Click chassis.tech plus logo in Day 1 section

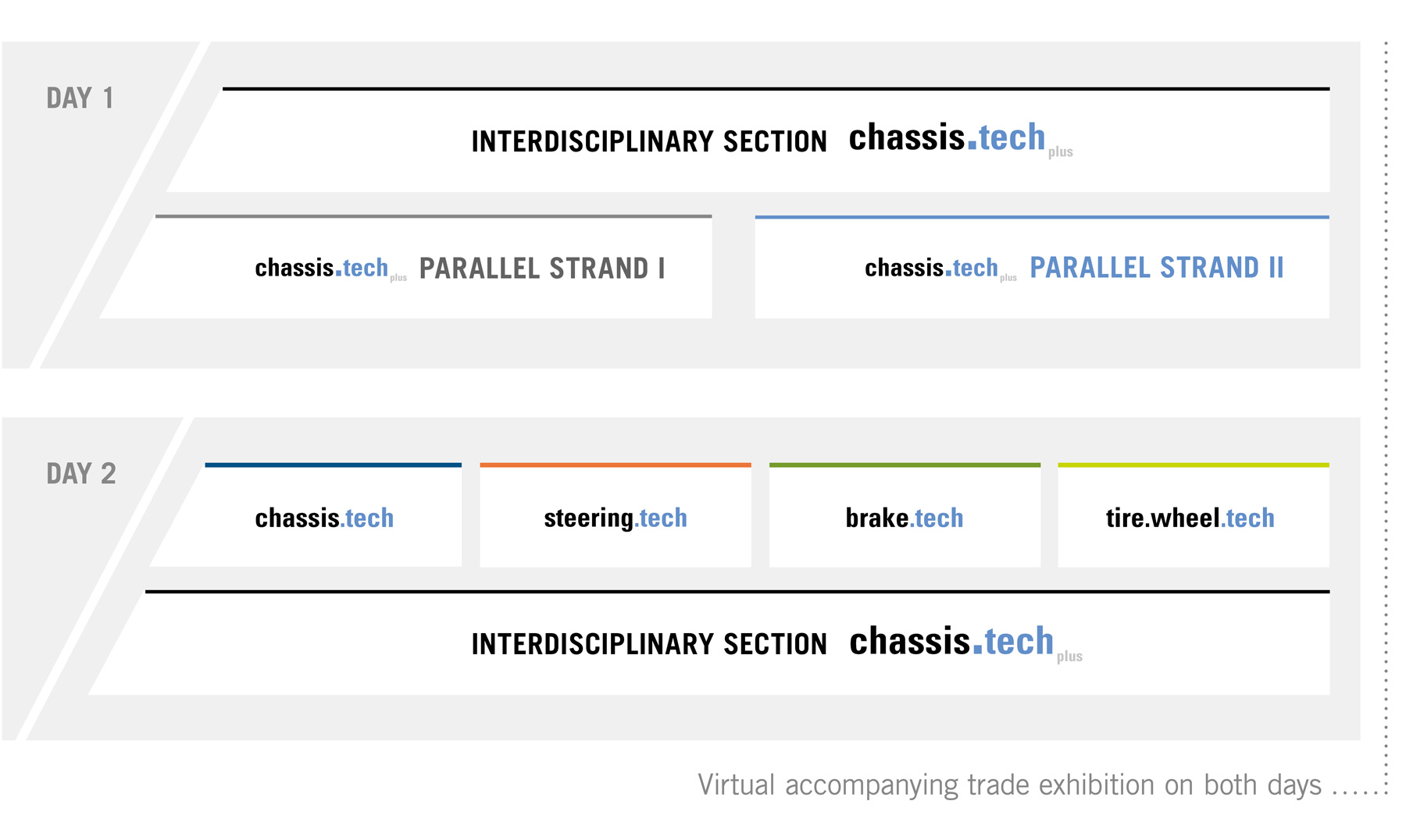[961, 139]
